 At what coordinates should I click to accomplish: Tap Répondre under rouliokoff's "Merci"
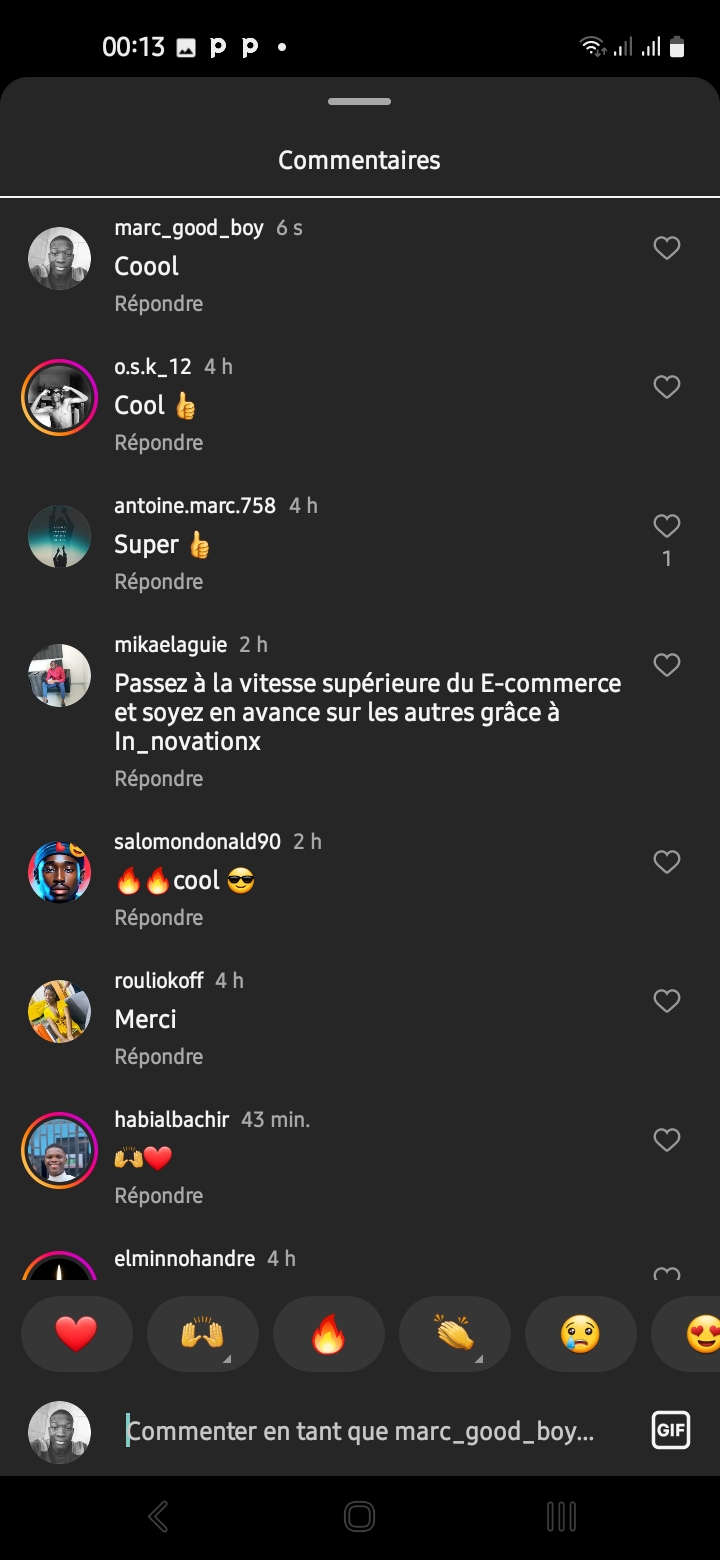coord(159,1056)
